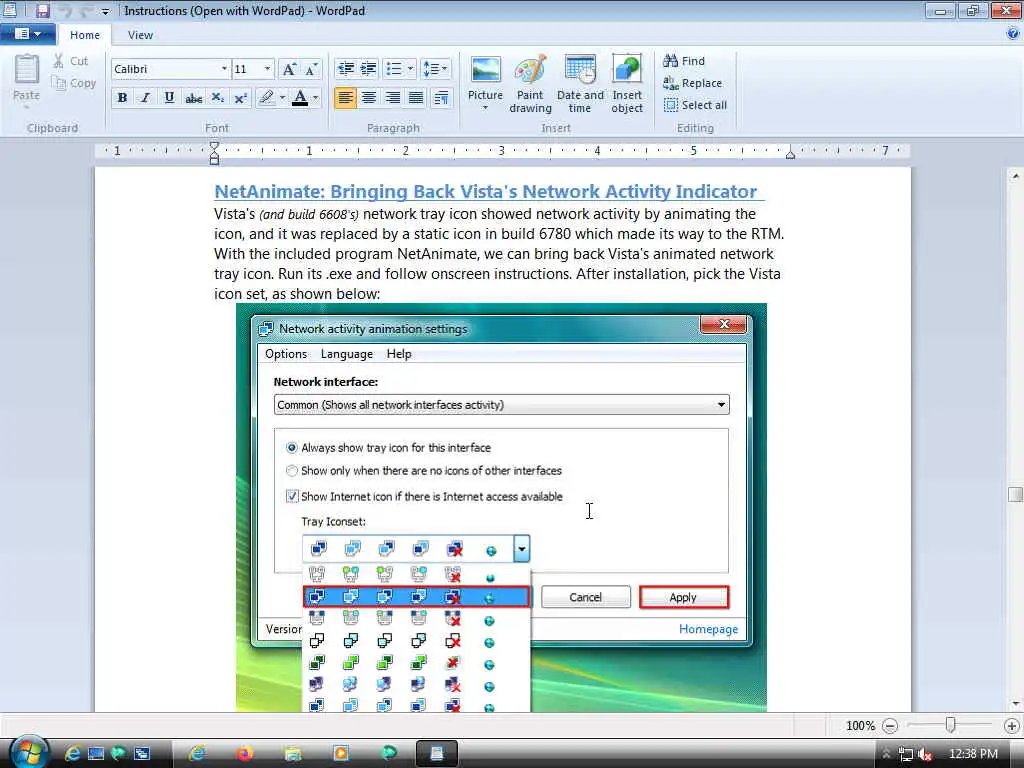
Task: Justify the paragraph text
Action: (416, 98)
